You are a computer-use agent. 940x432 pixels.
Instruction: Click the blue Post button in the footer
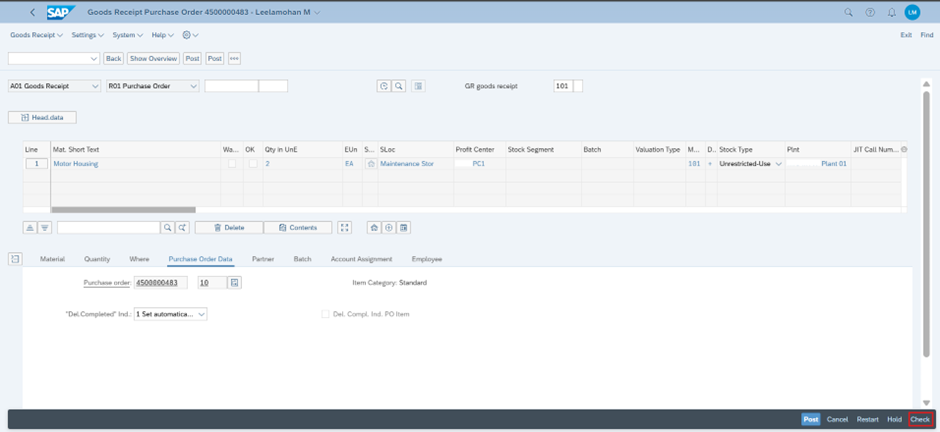click(x=811, y=419)
